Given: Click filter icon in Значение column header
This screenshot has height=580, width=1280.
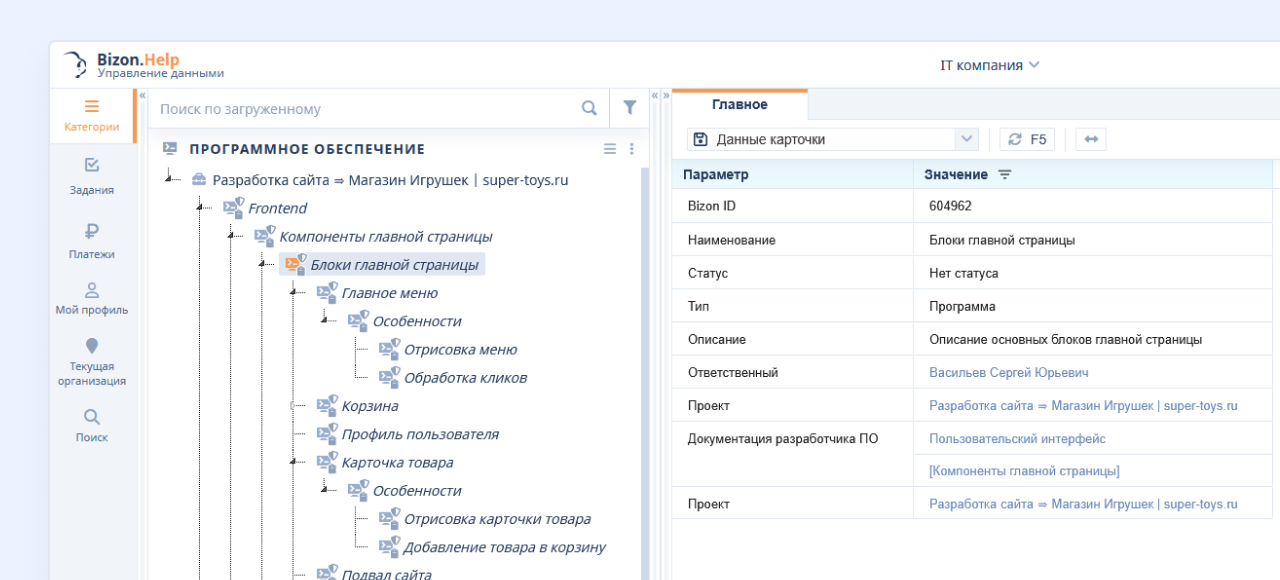Looking at the screenshot, I should tap(1004, 174).
